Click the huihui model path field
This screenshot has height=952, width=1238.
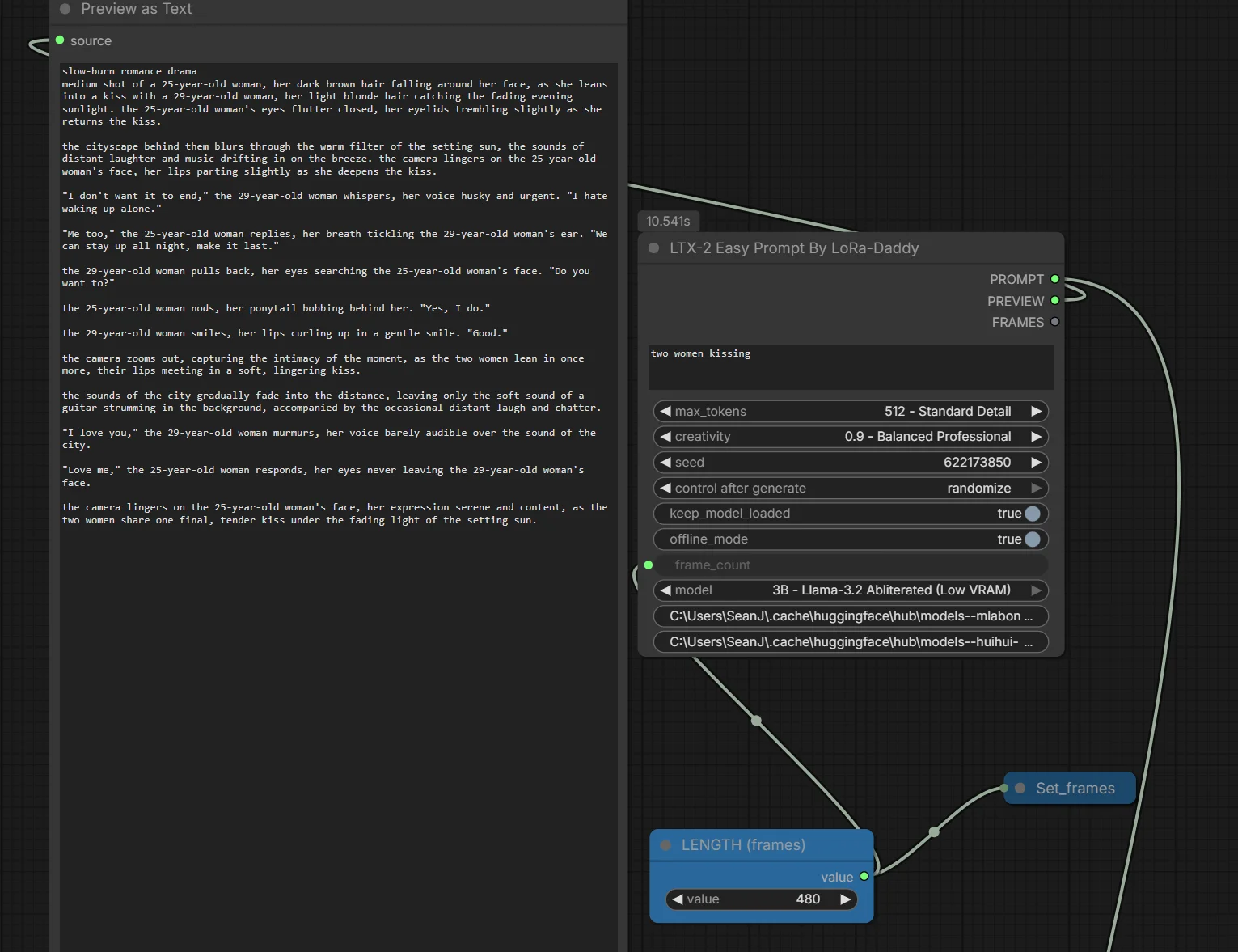851,642
